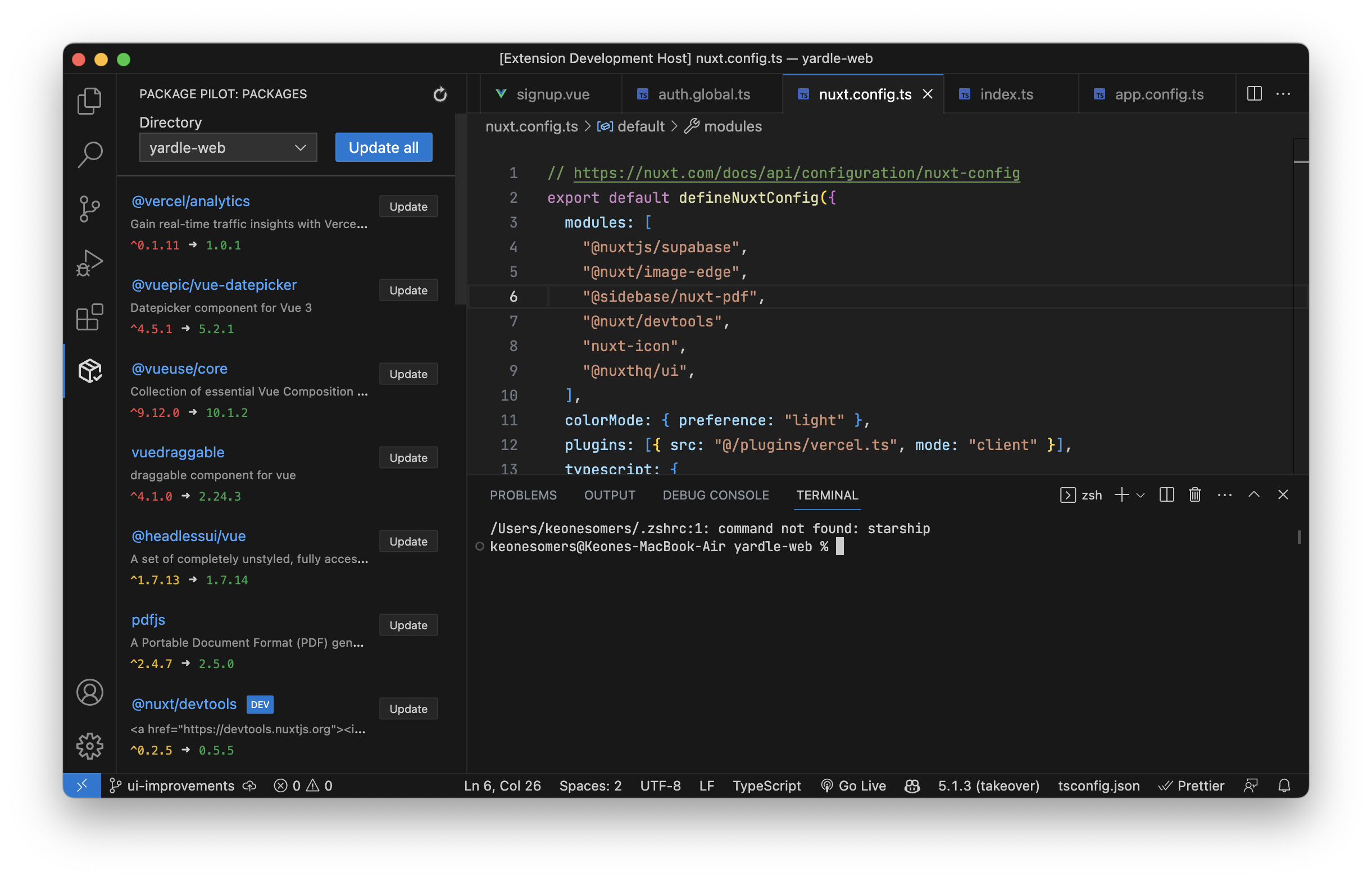
Task: Update the vuedraggable package
Action: point(408,458)
